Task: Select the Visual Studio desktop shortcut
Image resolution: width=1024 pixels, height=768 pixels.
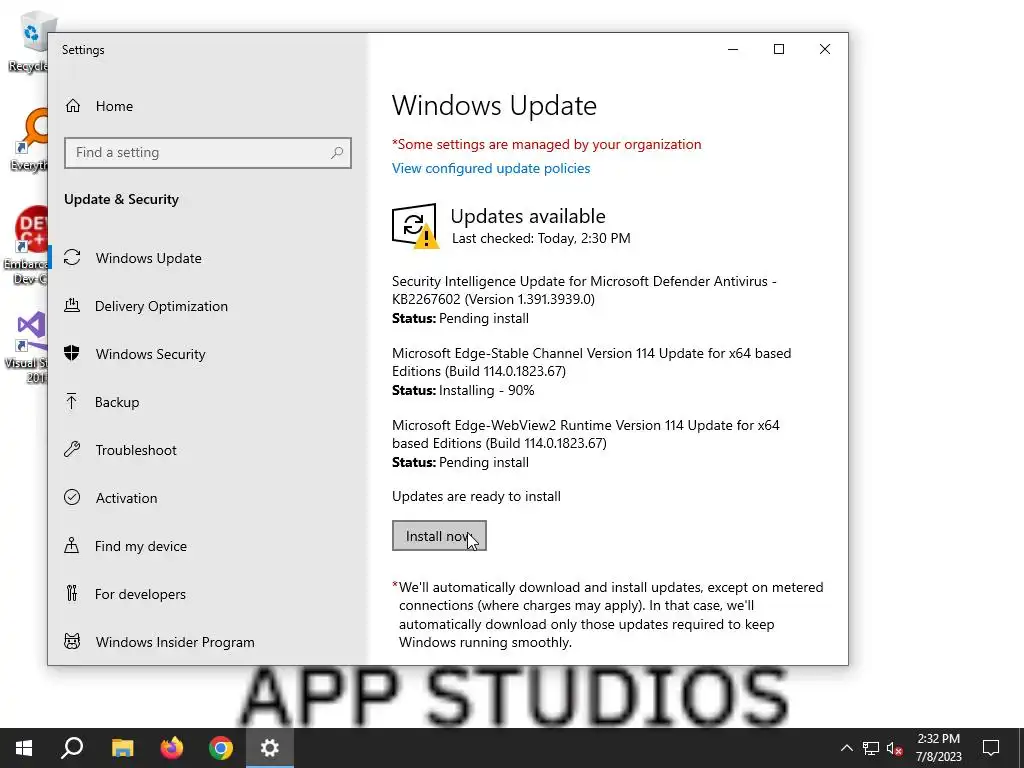Action: tap(27, 346)
